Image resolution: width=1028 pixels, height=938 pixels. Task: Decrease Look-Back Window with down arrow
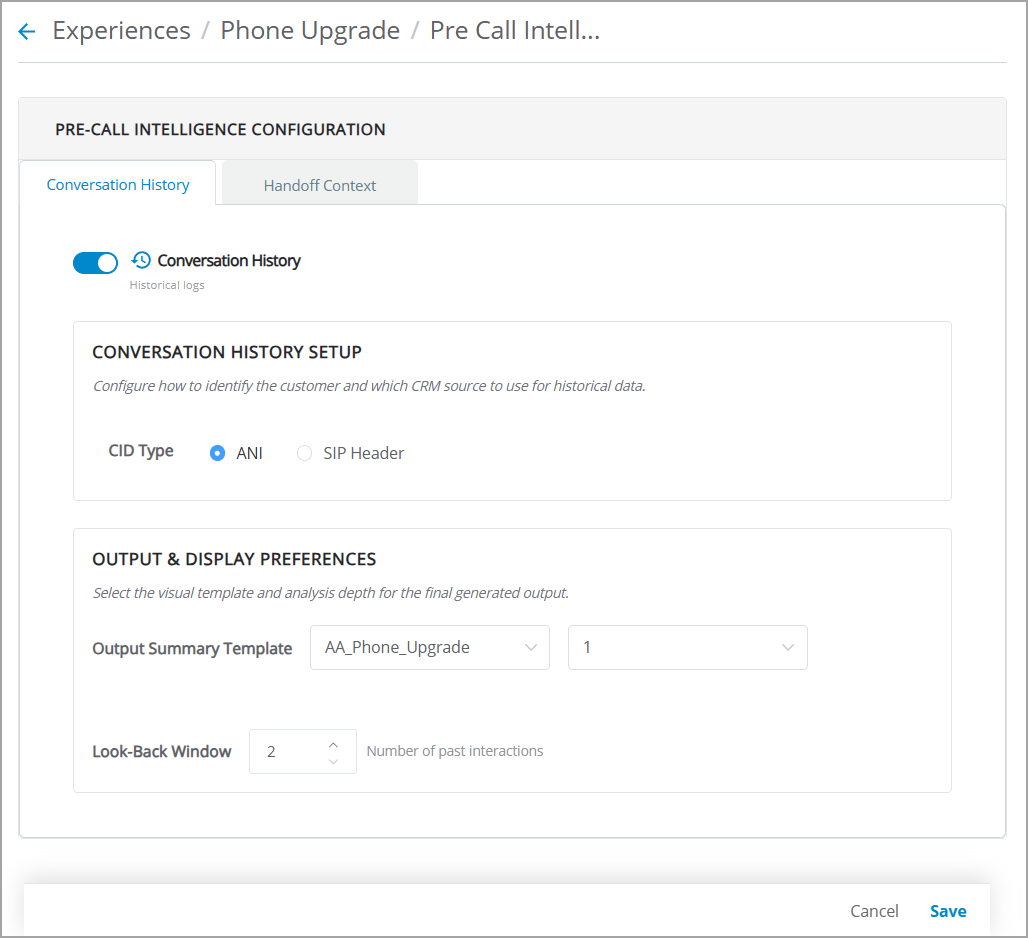(333, 761)
